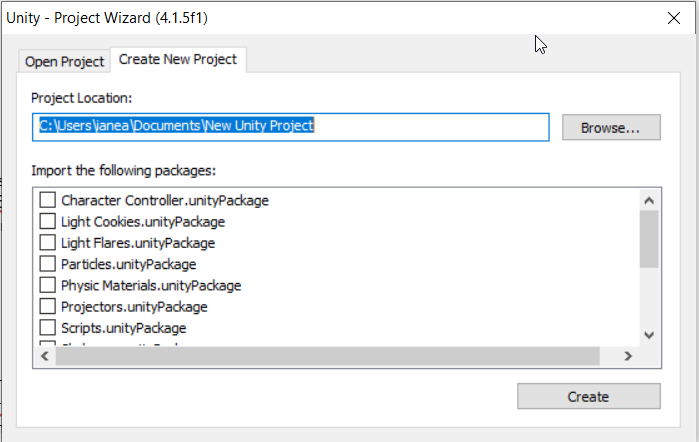Screen dimensions: 699x442
Task: Click the horizontal scroll right arrow
Action: click(628, 356)
